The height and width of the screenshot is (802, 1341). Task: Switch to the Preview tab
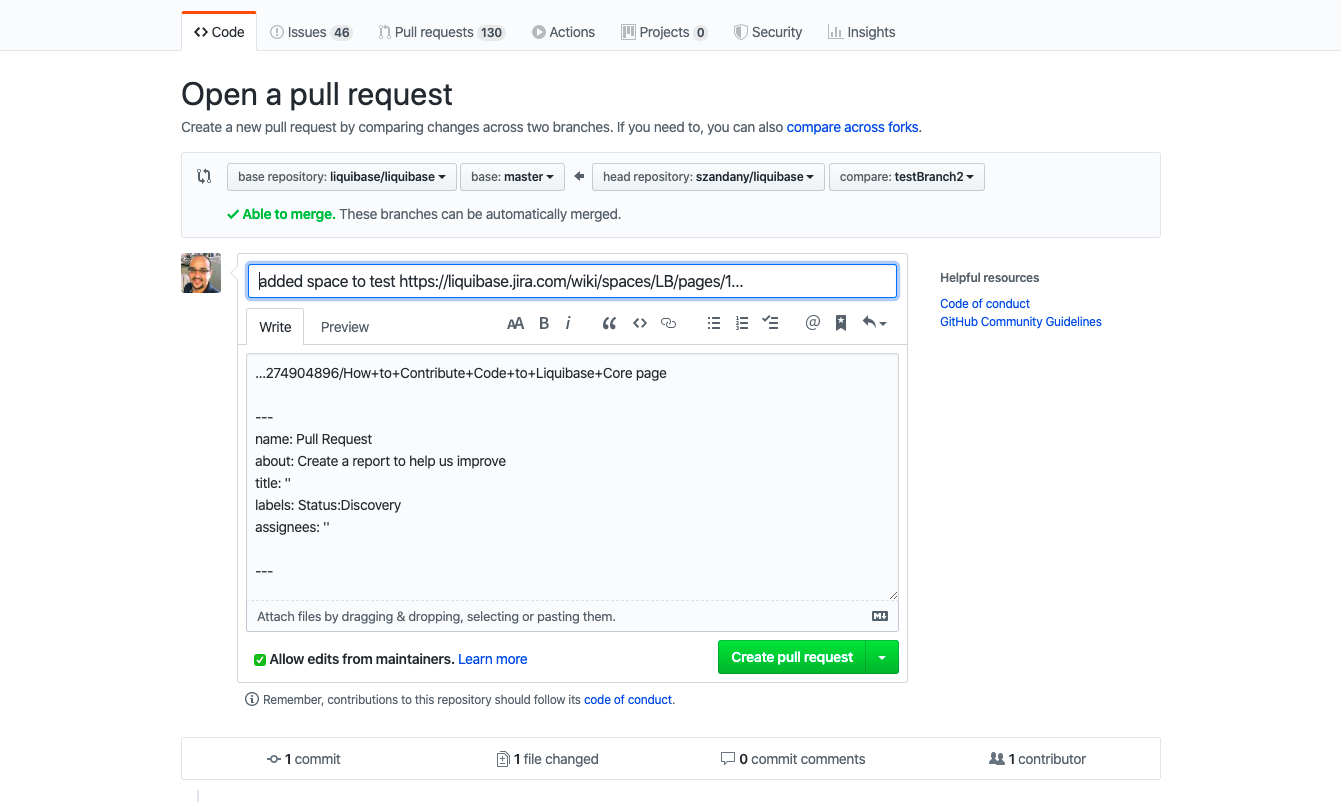344,326
